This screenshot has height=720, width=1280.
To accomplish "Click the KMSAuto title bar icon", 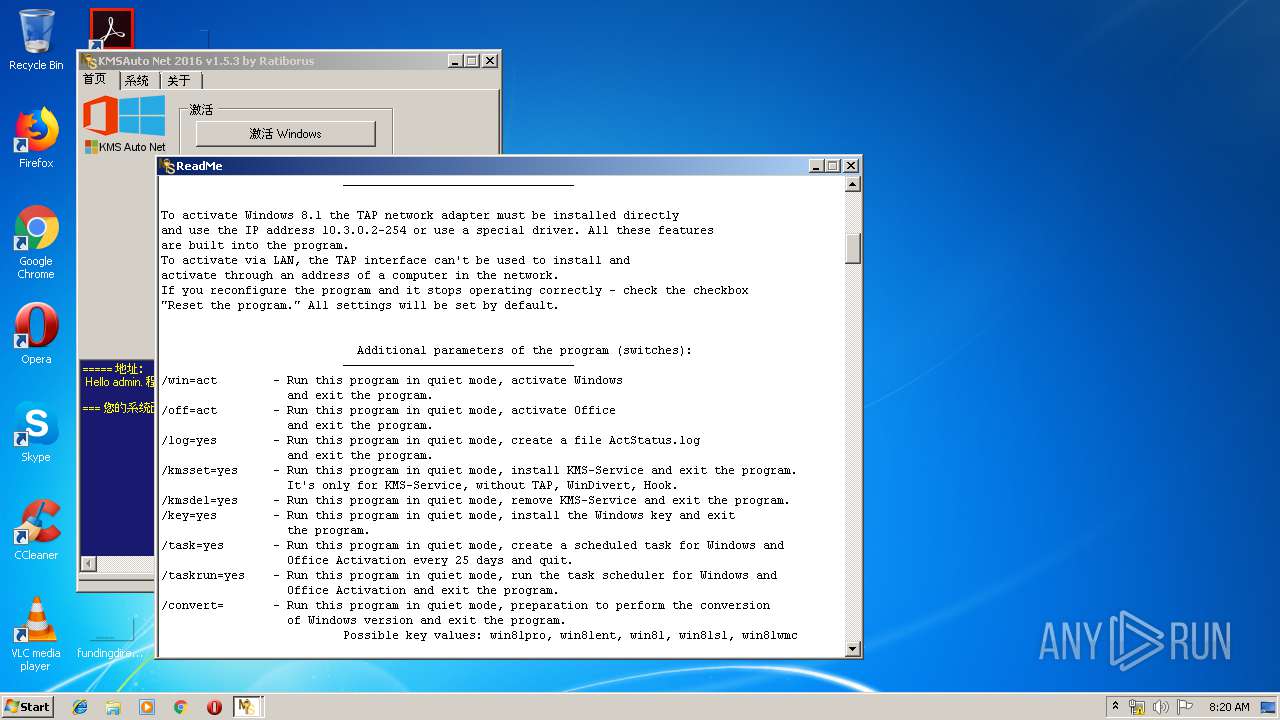I will (x=89, y=61).
